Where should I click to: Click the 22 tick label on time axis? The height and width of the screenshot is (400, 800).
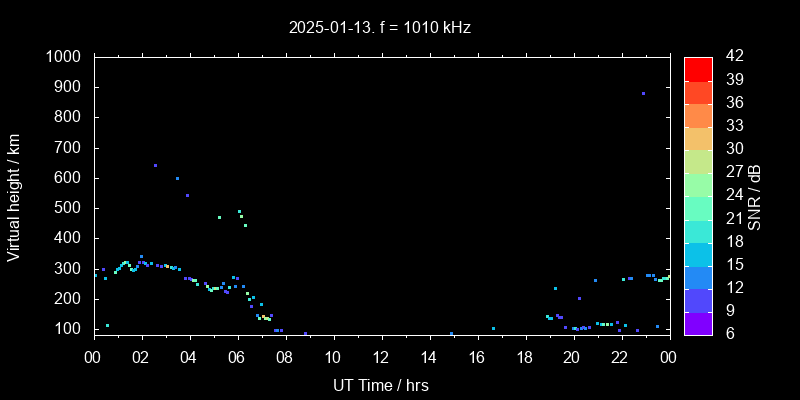click(620, 356)
